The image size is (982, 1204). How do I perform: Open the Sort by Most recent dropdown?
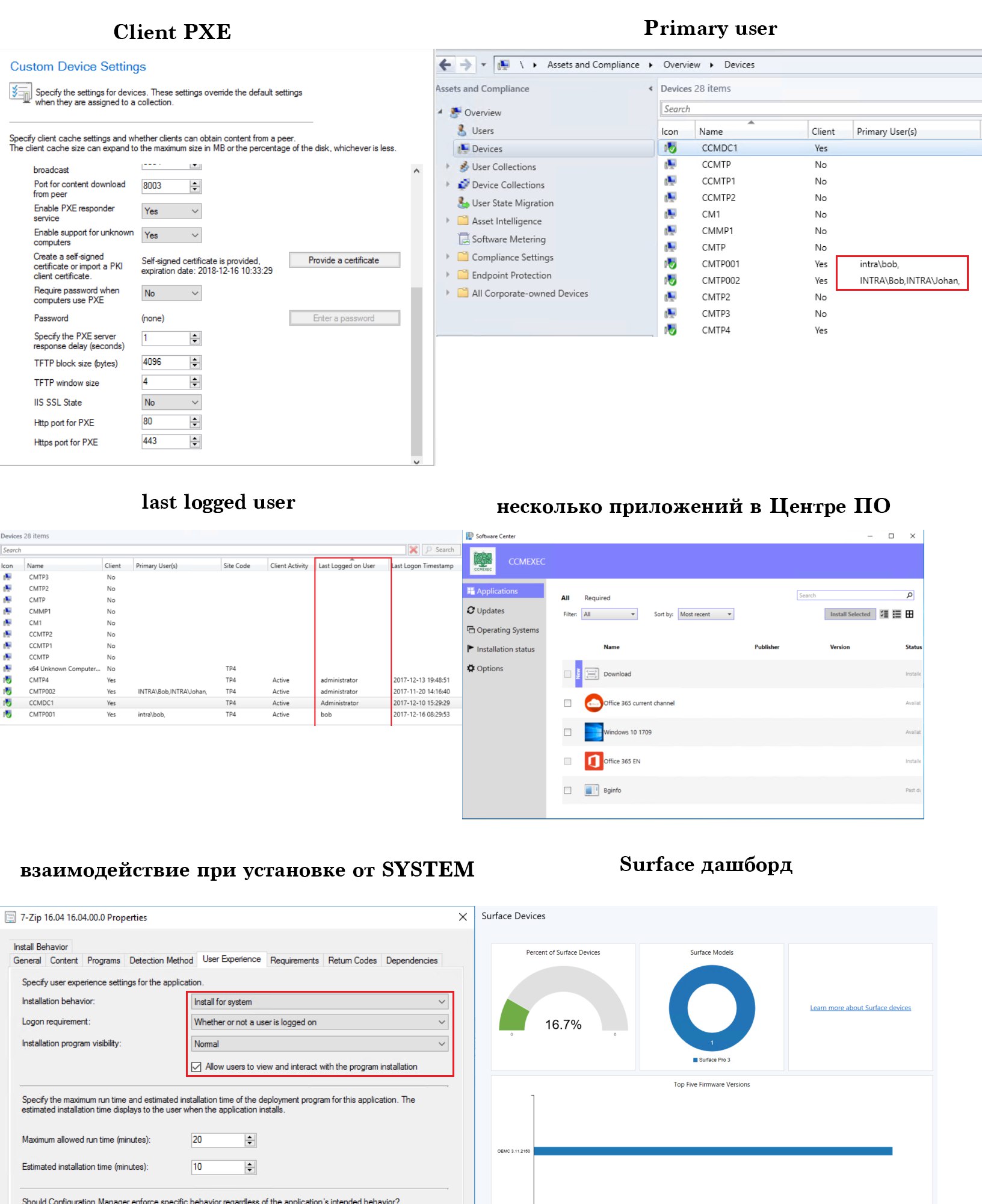(706, 614)
